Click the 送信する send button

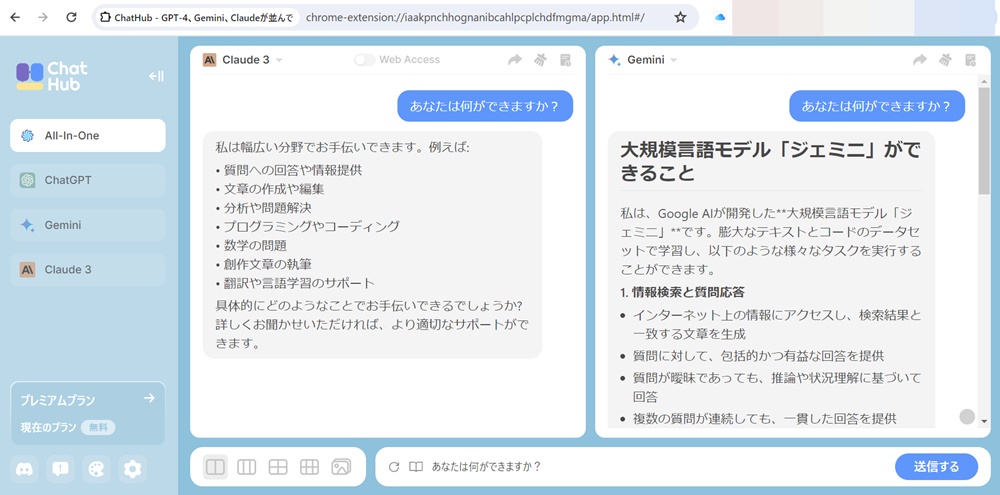click(936, 467)
